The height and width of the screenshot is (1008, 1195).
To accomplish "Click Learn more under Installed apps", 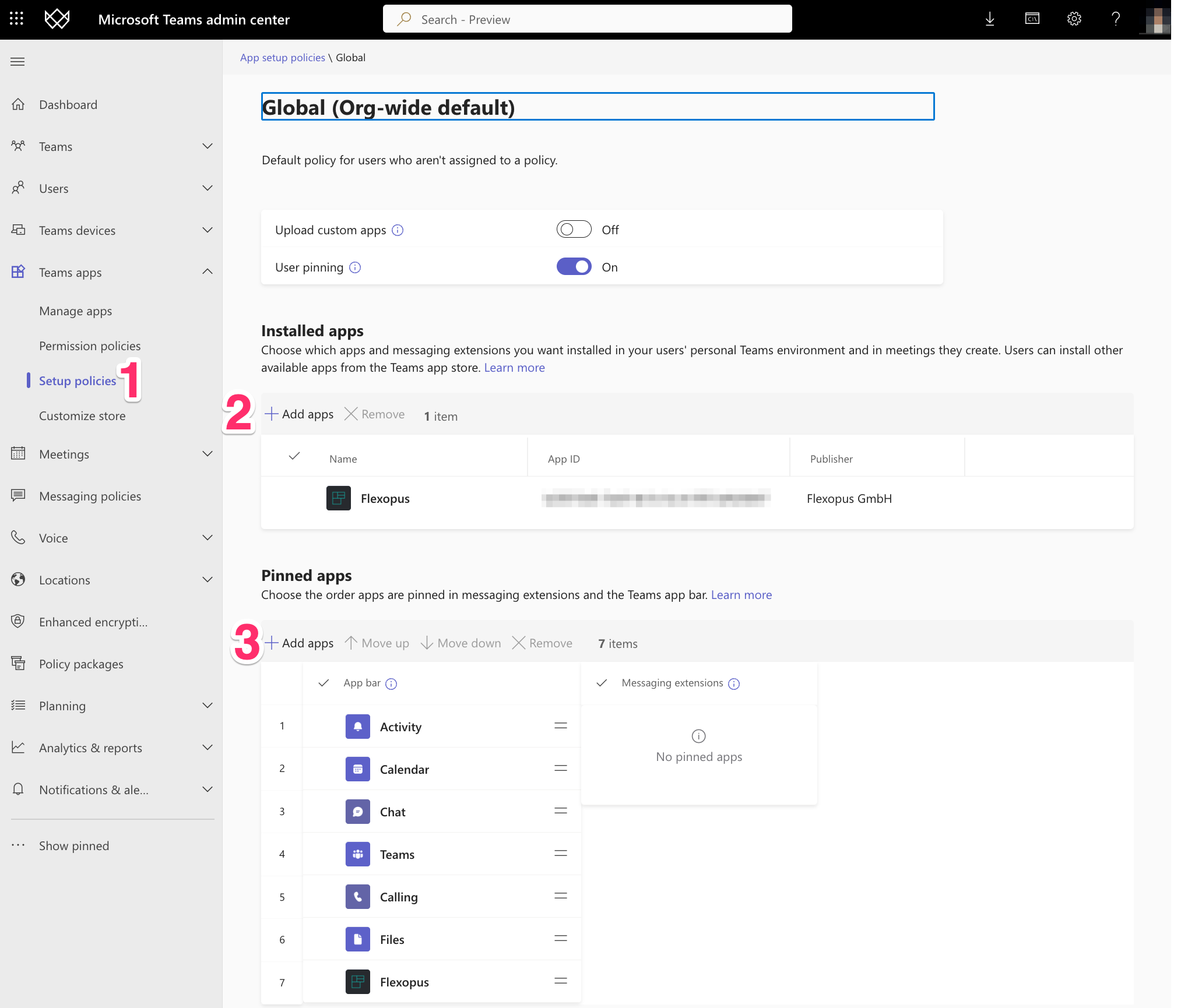I will tap(514, 368).
